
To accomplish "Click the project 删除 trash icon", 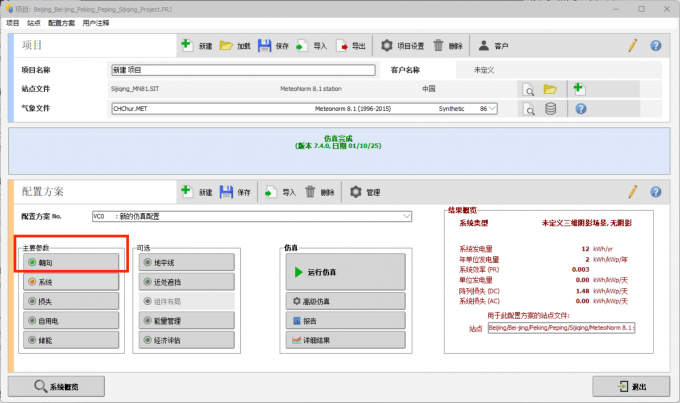I will (438, 45).
